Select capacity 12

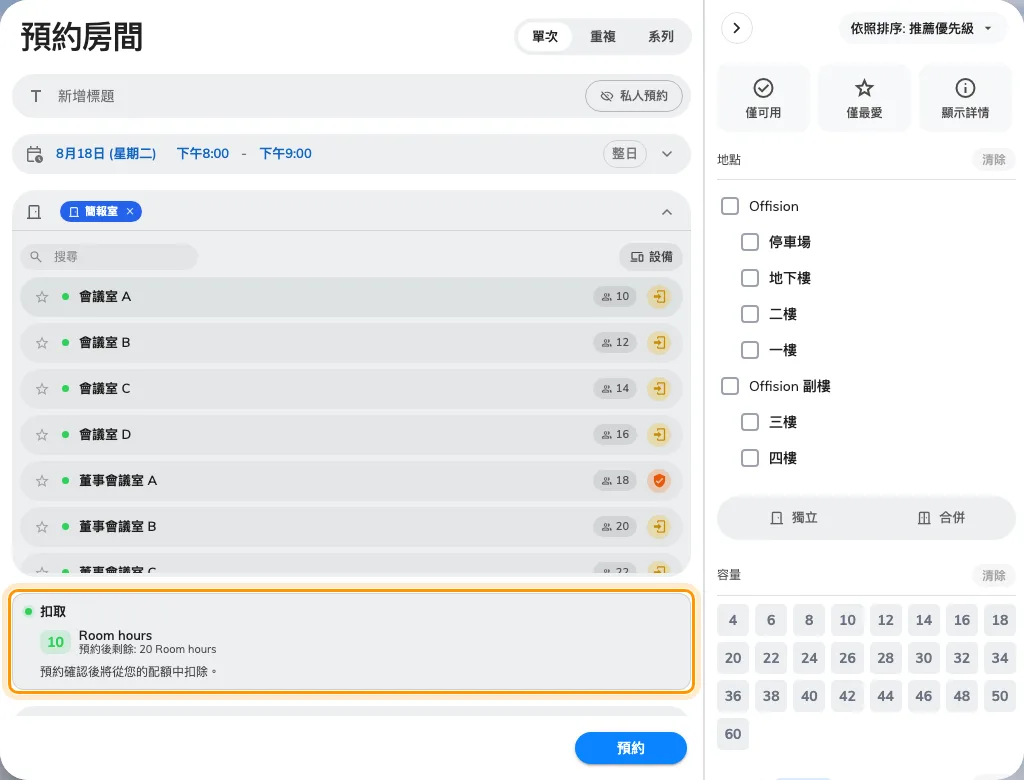point(886,621)
